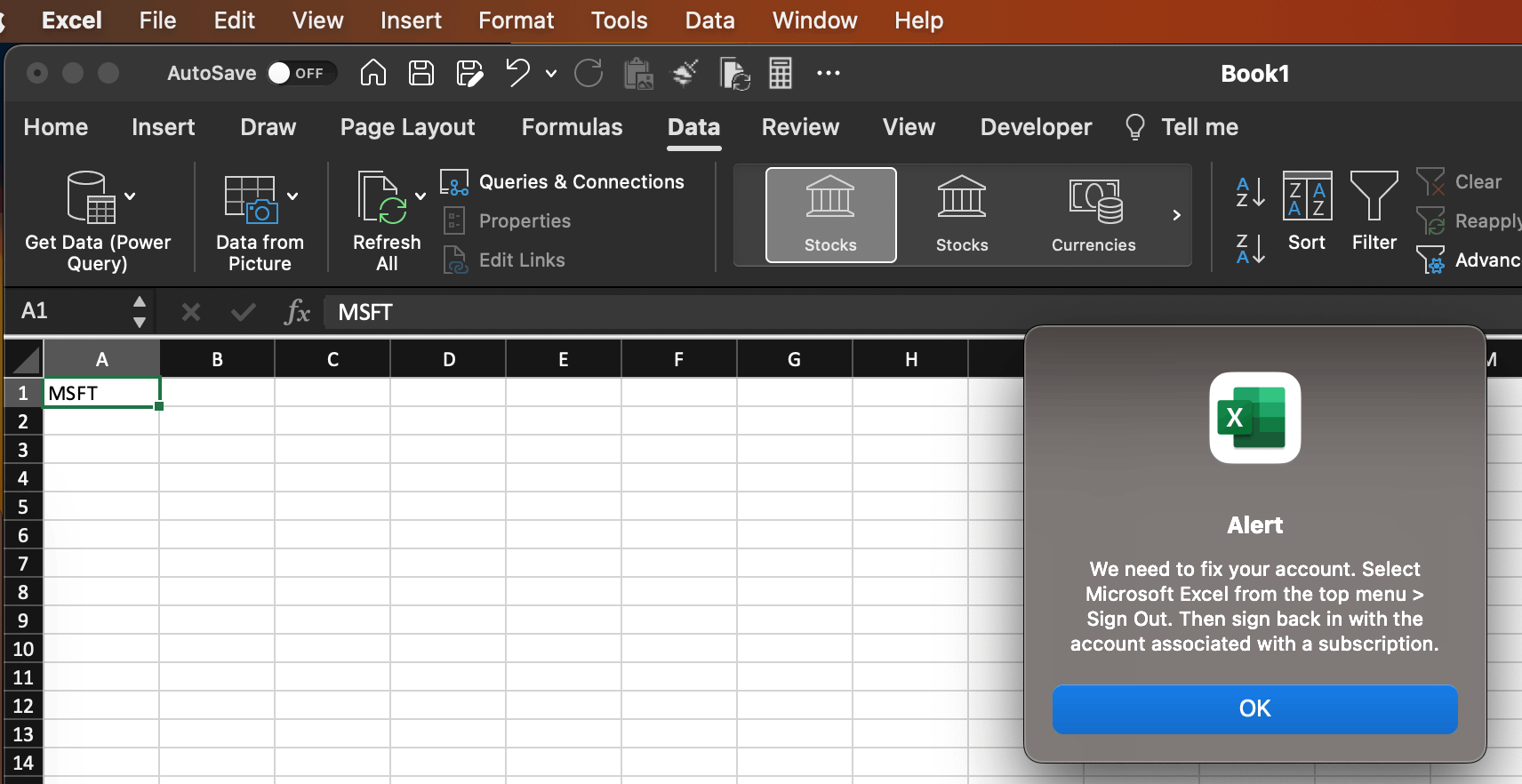
Task: Select row 12 header
Action: pyautogui.click(x=23, y=706)
